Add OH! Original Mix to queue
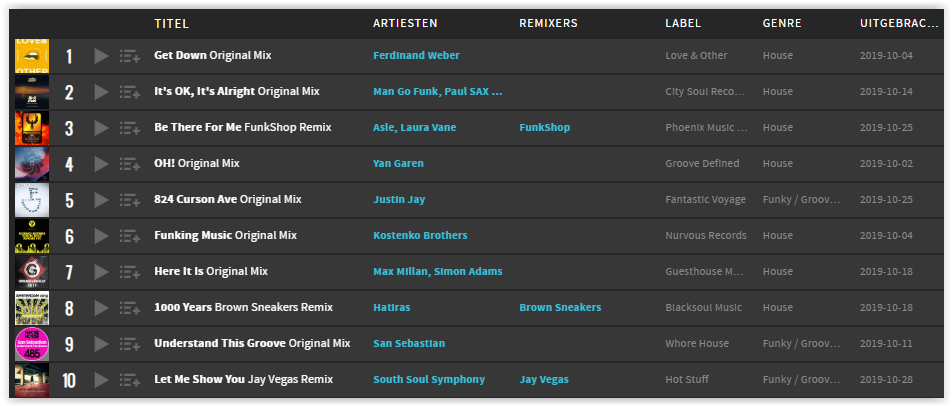 129,164
